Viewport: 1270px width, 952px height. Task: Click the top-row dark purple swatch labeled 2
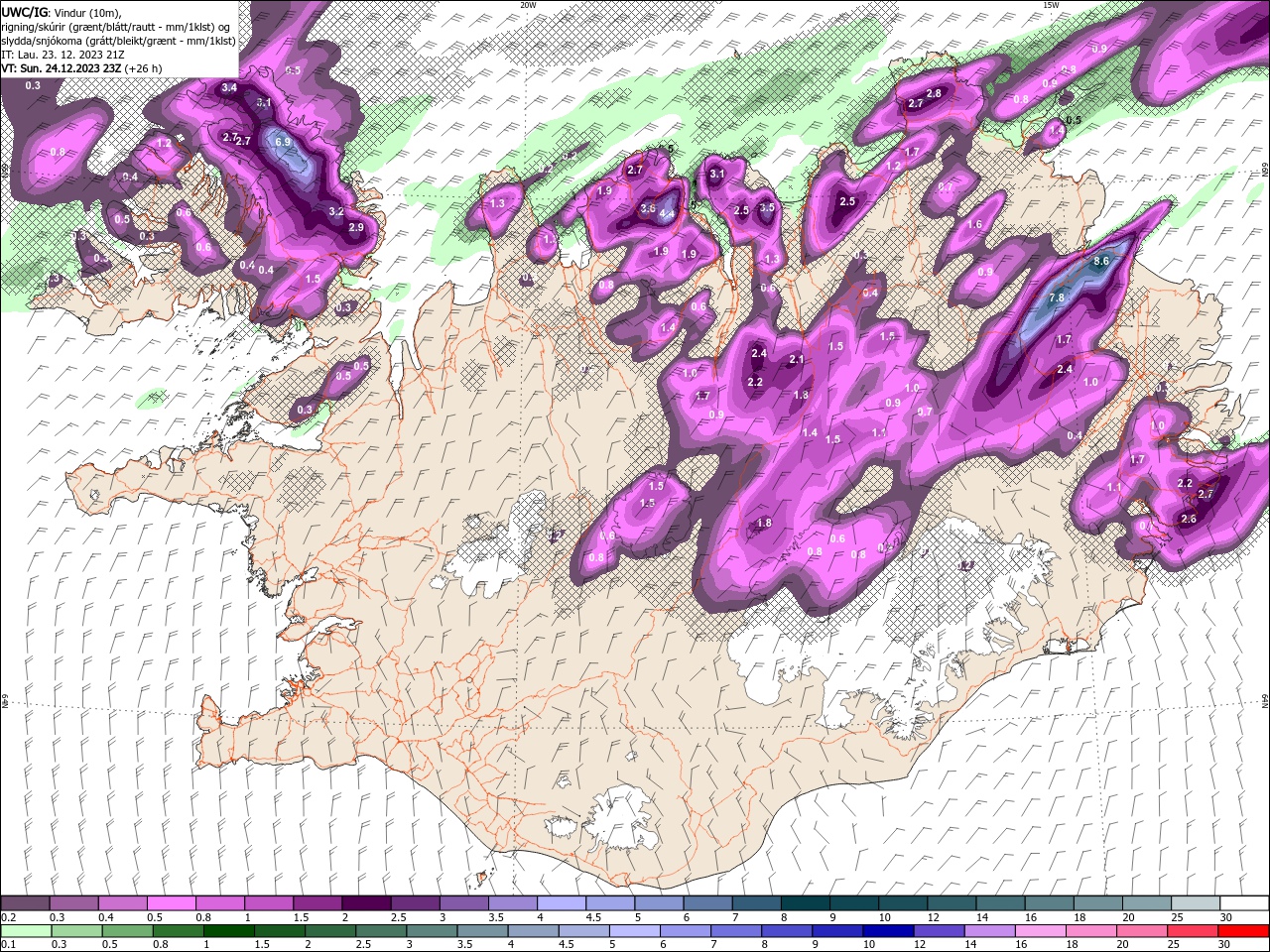pos(365,903)
